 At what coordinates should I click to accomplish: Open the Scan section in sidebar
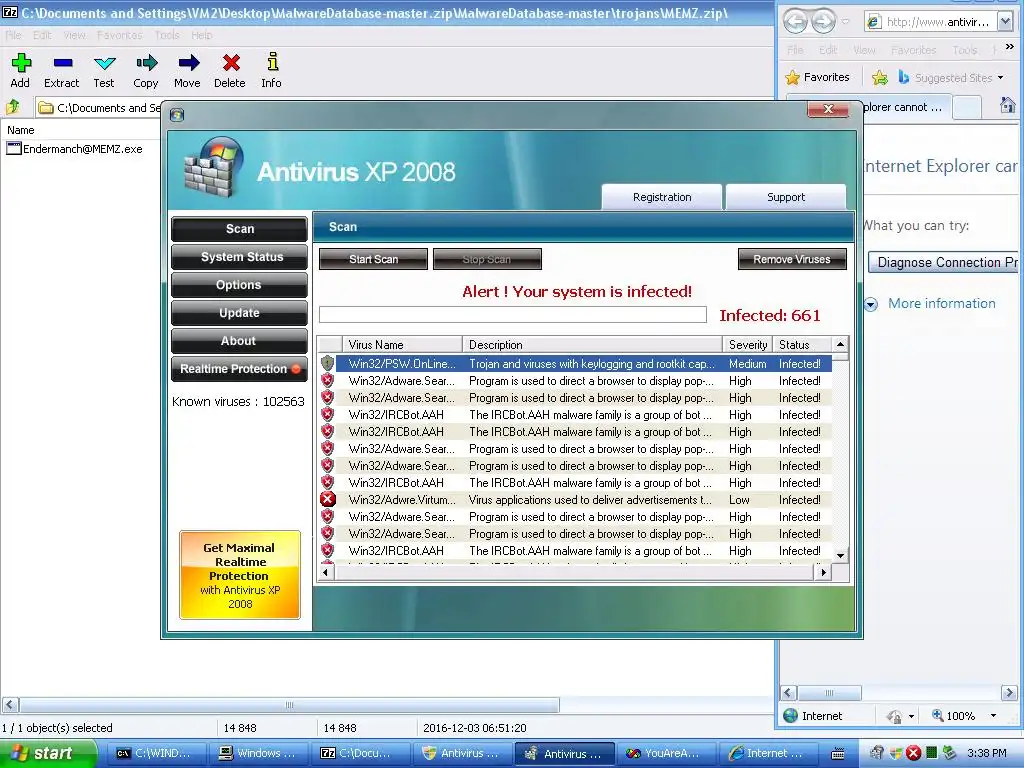(x=239, y=229)
